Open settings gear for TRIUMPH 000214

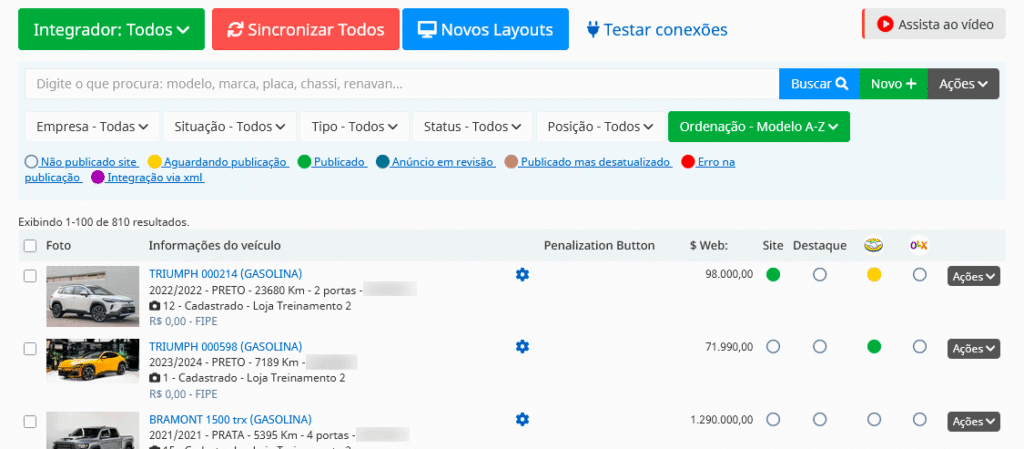(x=522, y=275)
